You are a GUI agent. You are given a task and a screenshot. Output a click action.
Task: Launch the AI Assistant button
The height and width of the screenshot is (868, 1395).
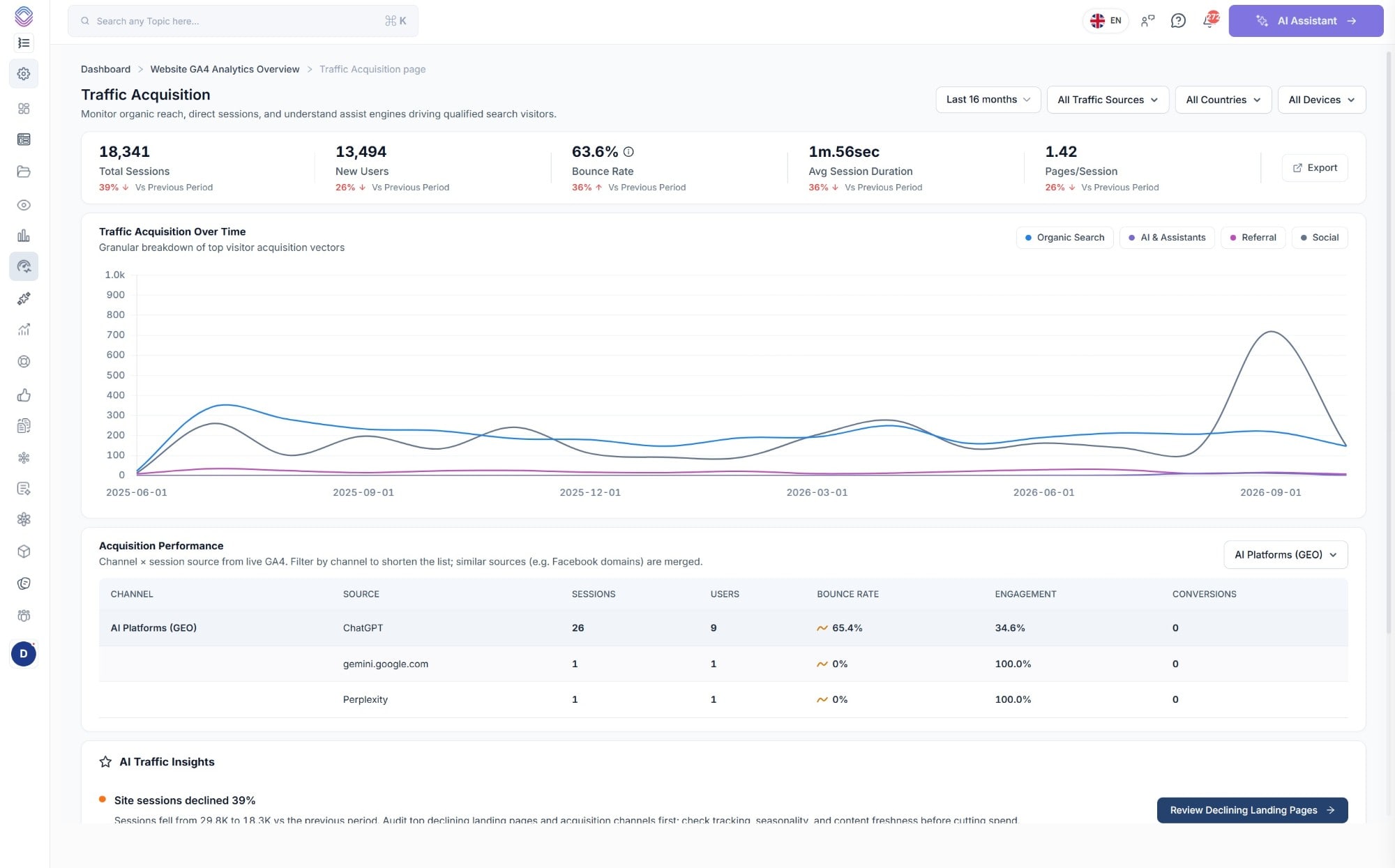(x=1306, y=21)
